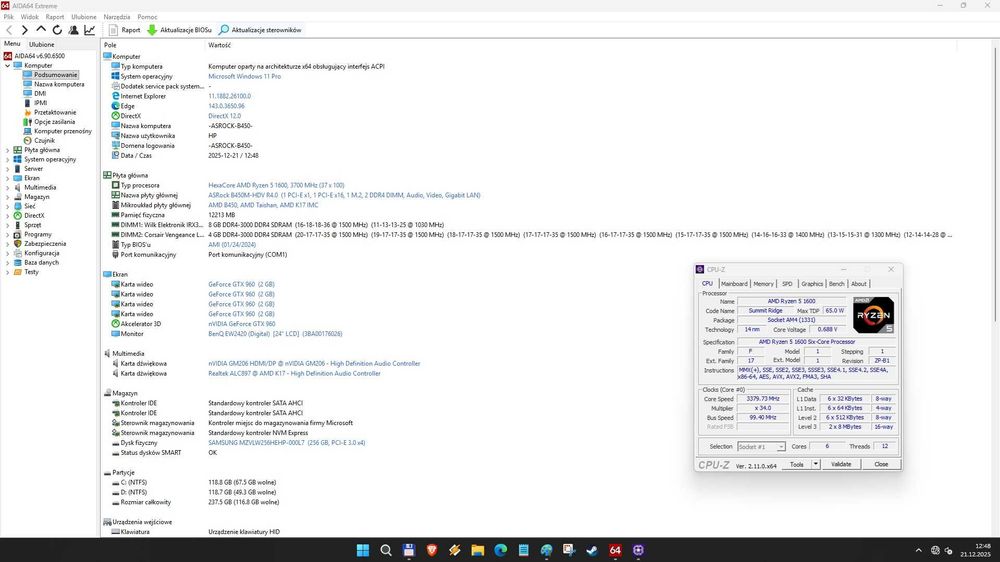Image resolution: width=1000 pixels, height=562 pixels.
Task: Select Nazwa komputera in the sidebar tree
Action: [x=59, y=84]
